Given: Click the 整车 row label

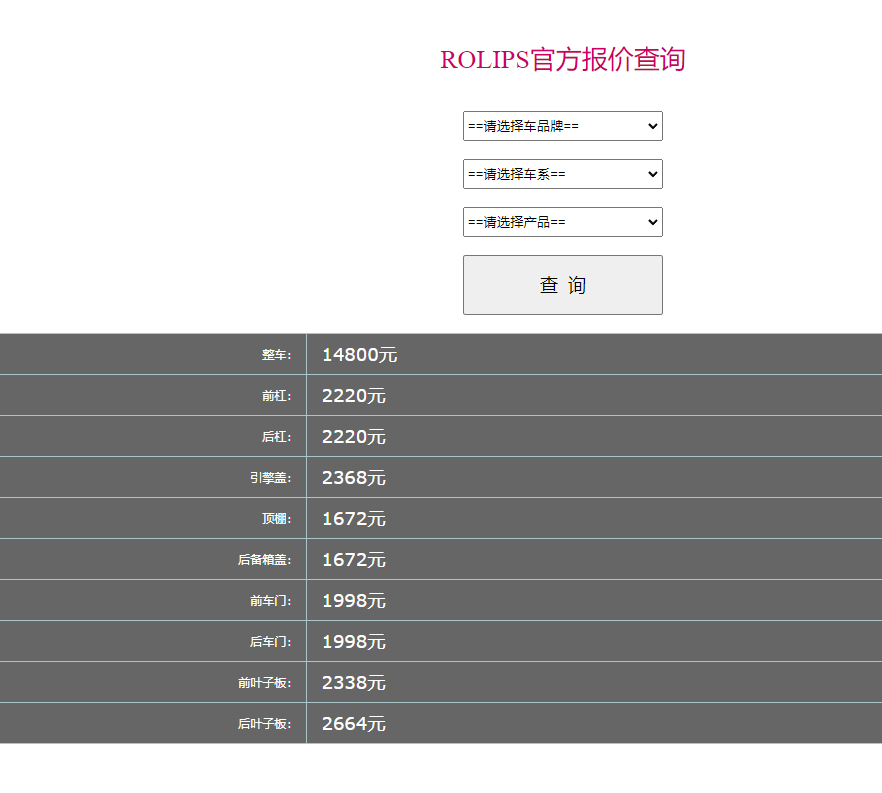Looking at the screenshot, I should pos(276,355).
